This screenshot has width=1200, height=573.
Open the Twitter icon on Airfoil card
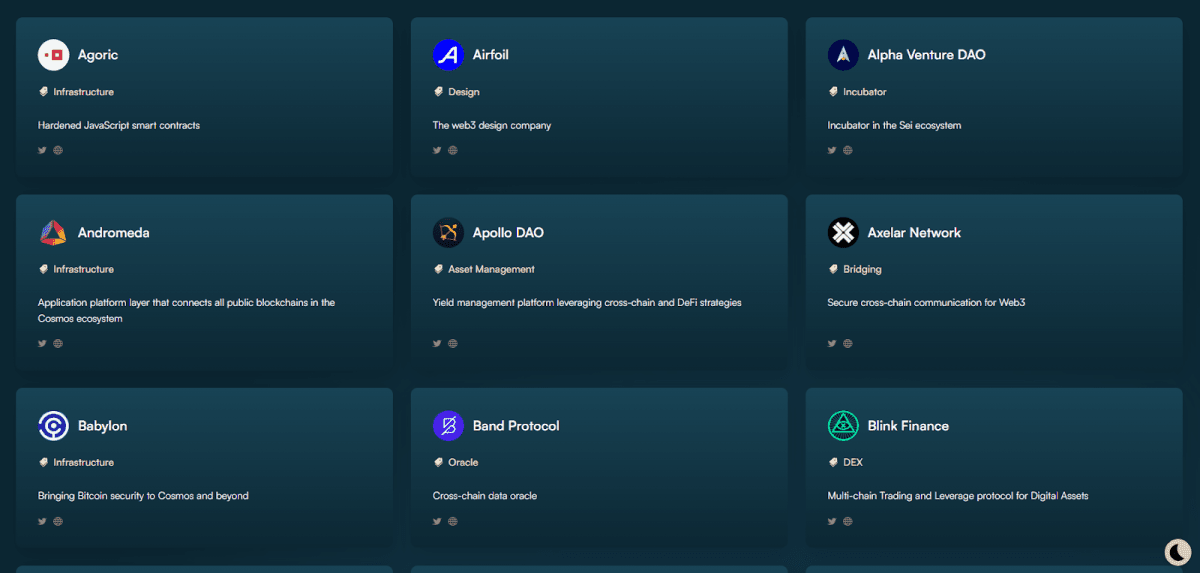coord(437,151)
